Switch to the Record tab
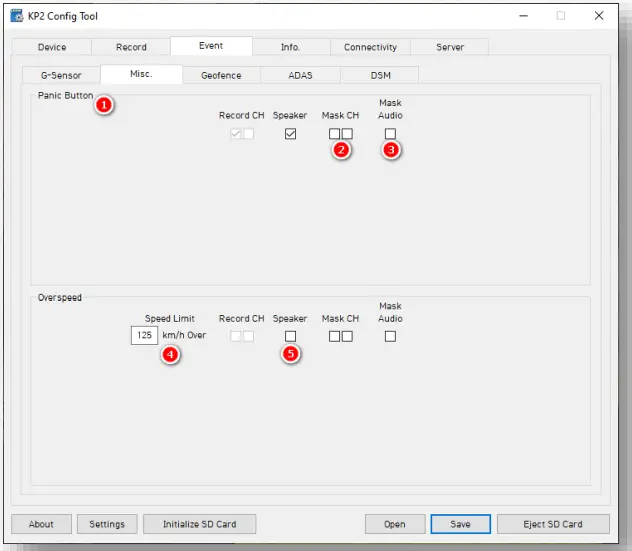The width and height of the screenshot is (632, 551). point(131,47)
